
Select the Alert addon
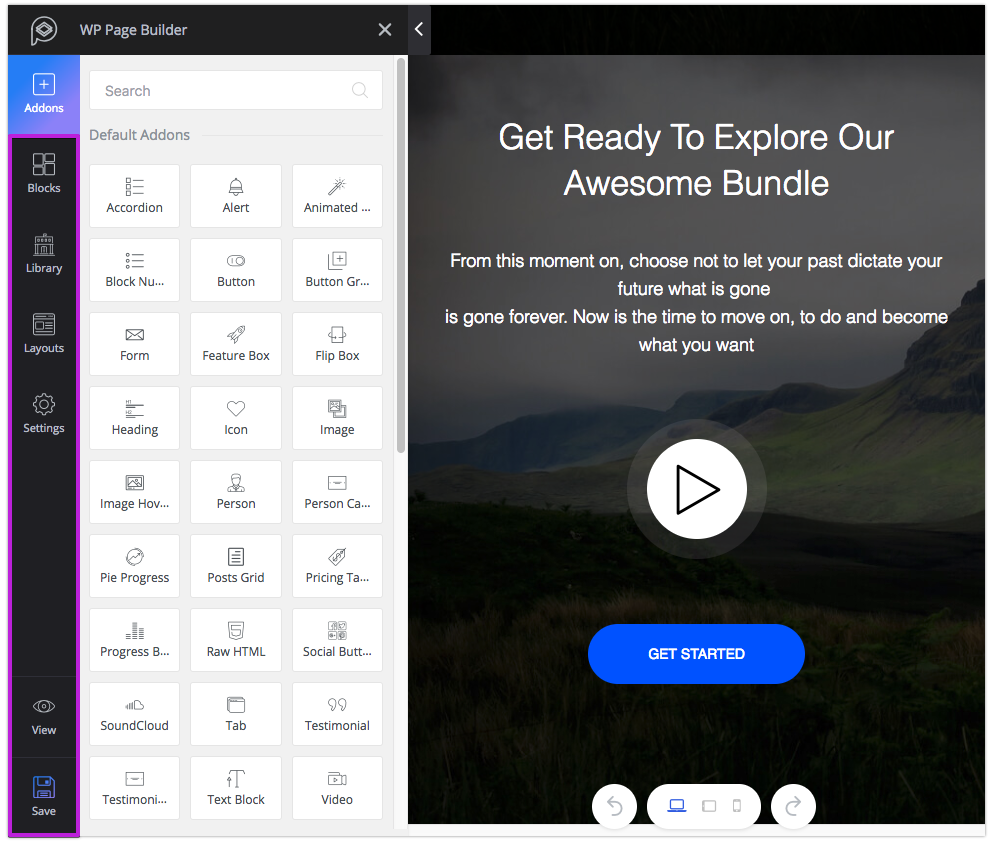pos(236,196)
